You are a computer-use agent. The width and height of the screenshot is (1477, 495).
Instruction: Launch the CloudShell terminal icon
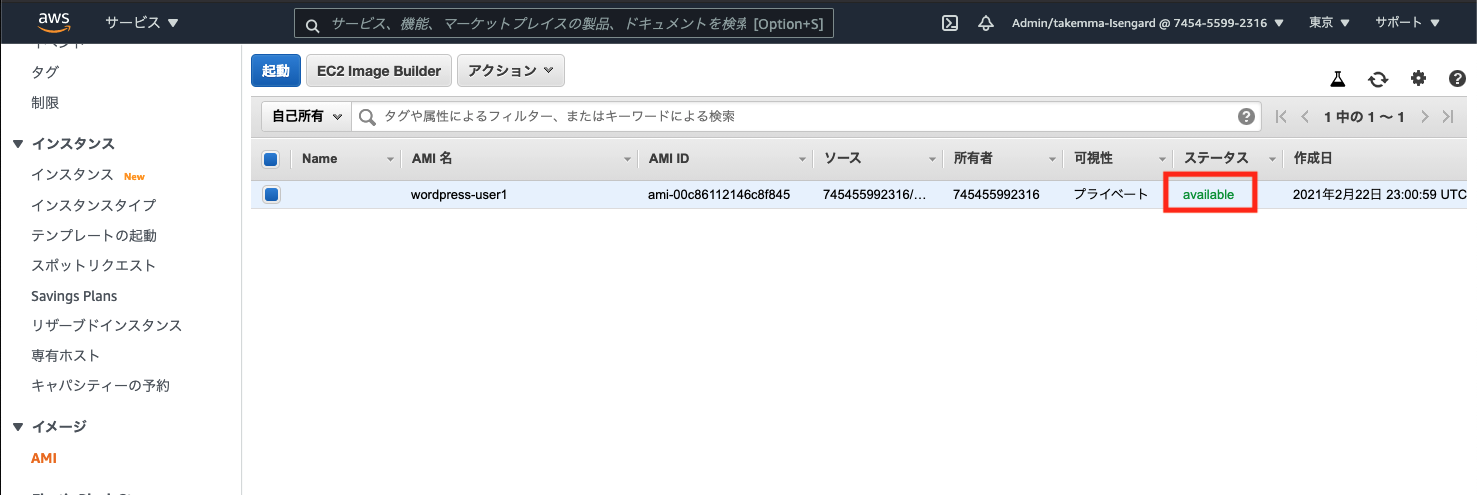pos(951,23)
